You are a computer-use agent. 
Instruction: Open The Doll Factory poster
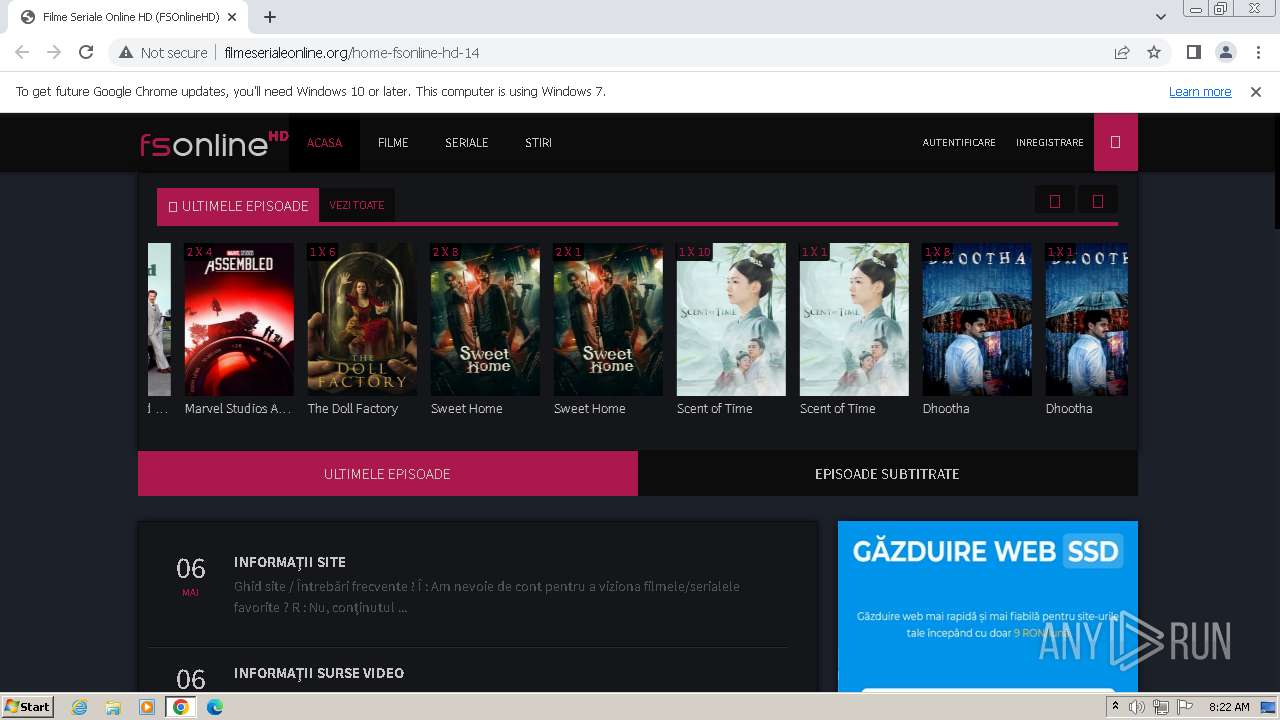(362, 319)
